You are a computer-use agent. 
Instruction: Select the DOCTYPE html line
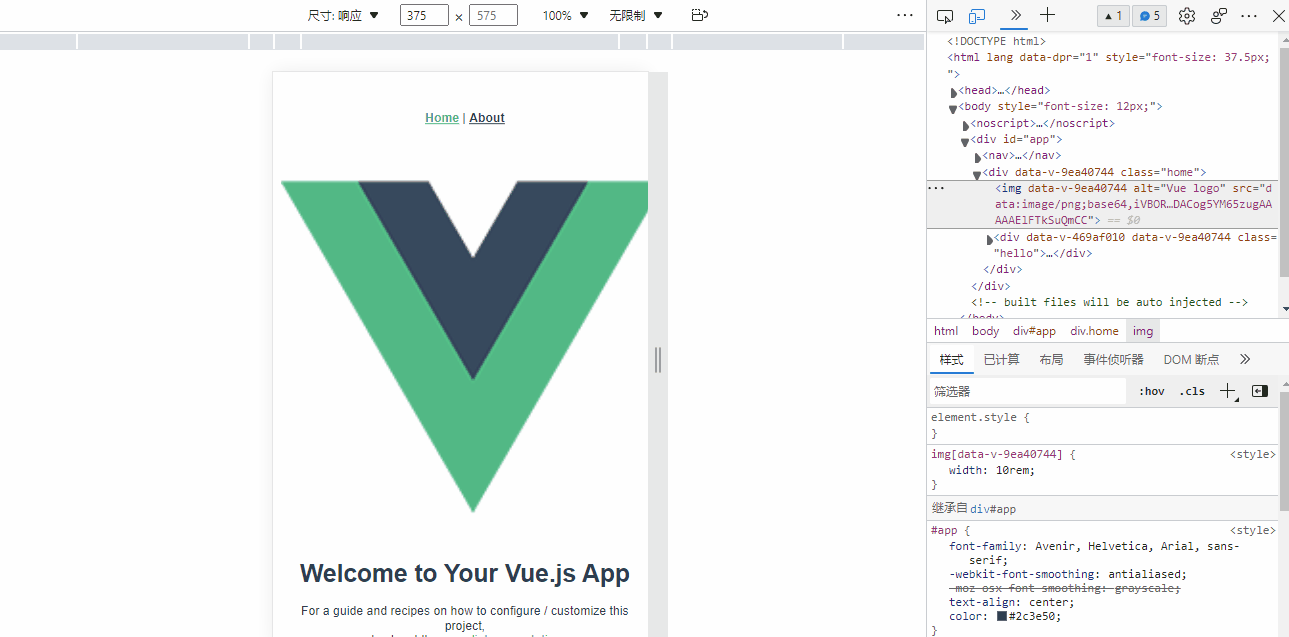(x=996, y=42)
